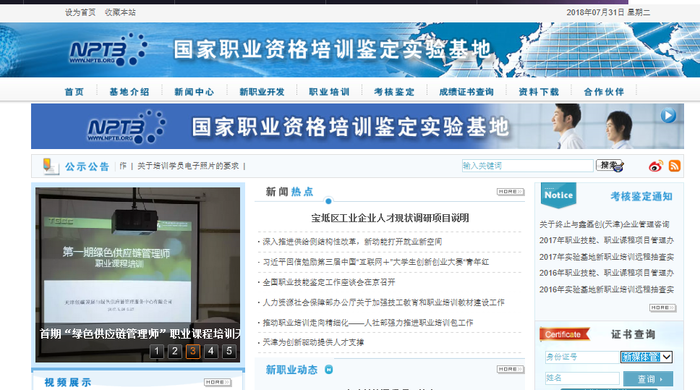Screen dimensions: 700x390
Task: Click the banner play arrow icon
Action: [x=668, y=116]
